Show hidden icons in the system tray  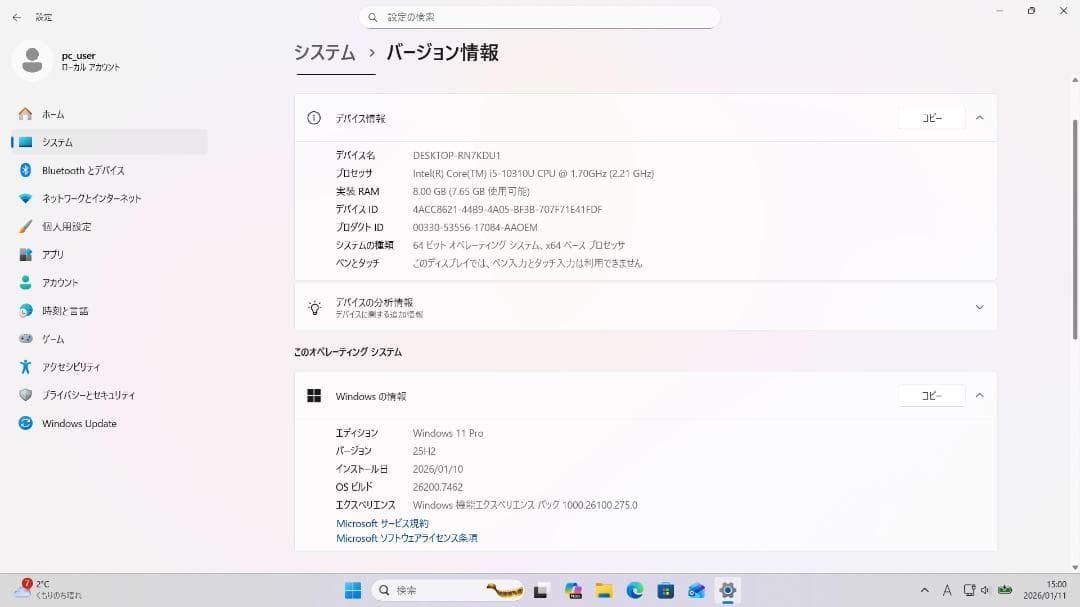pos(925,590)
